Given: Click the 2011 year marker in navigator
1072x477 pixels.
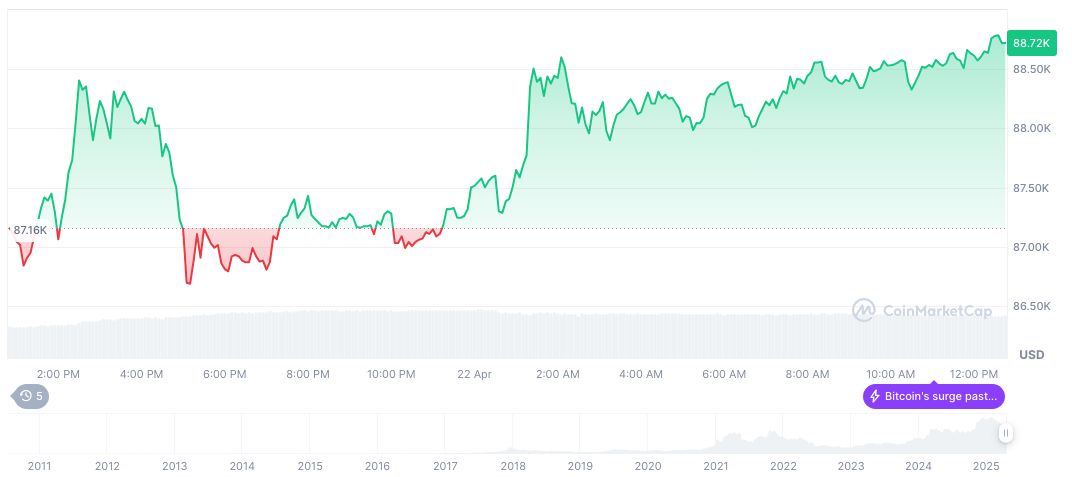Looking at the screenshot, I should click(39, 466).
